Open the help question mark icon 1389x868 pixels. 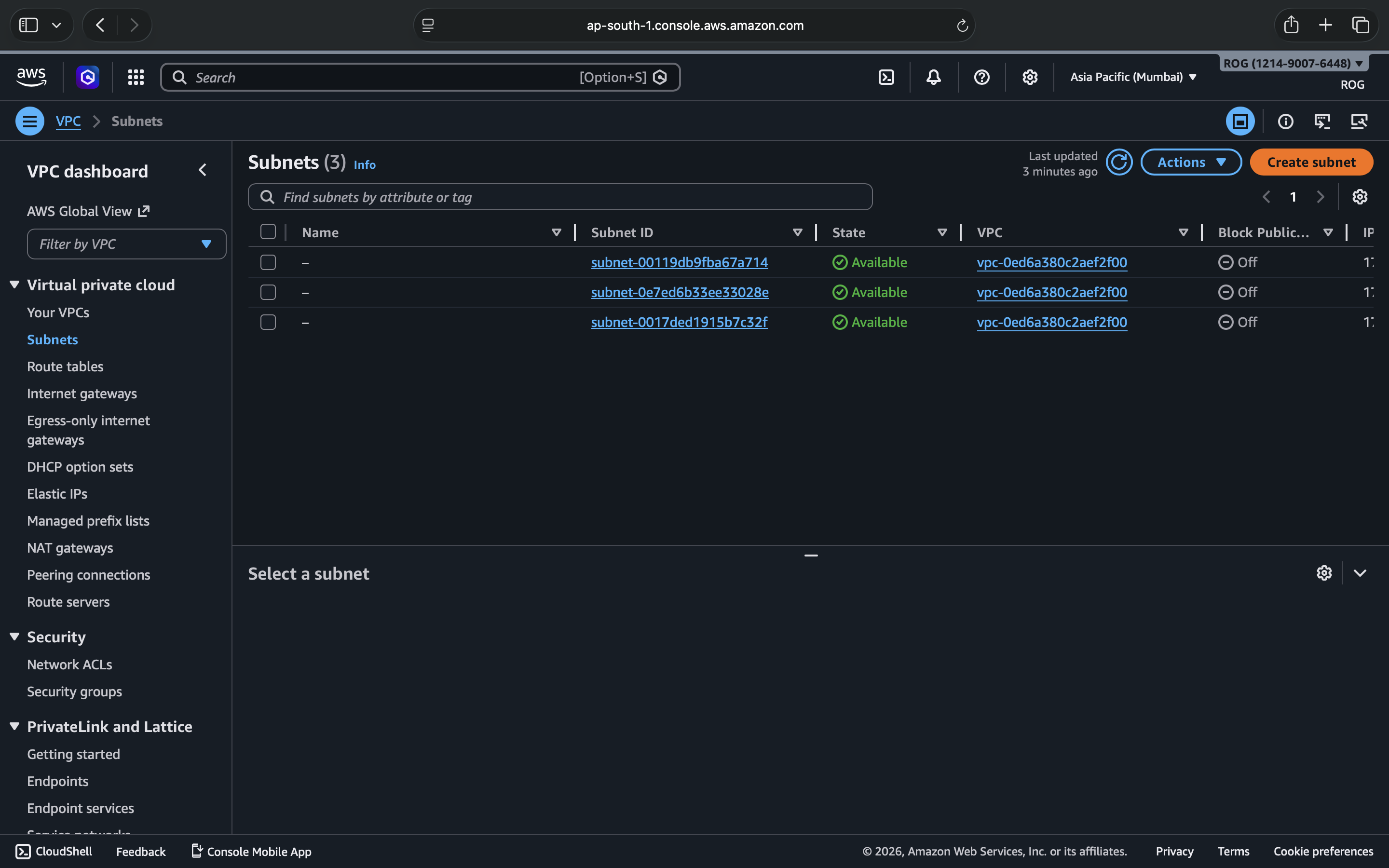click(981, 77)
